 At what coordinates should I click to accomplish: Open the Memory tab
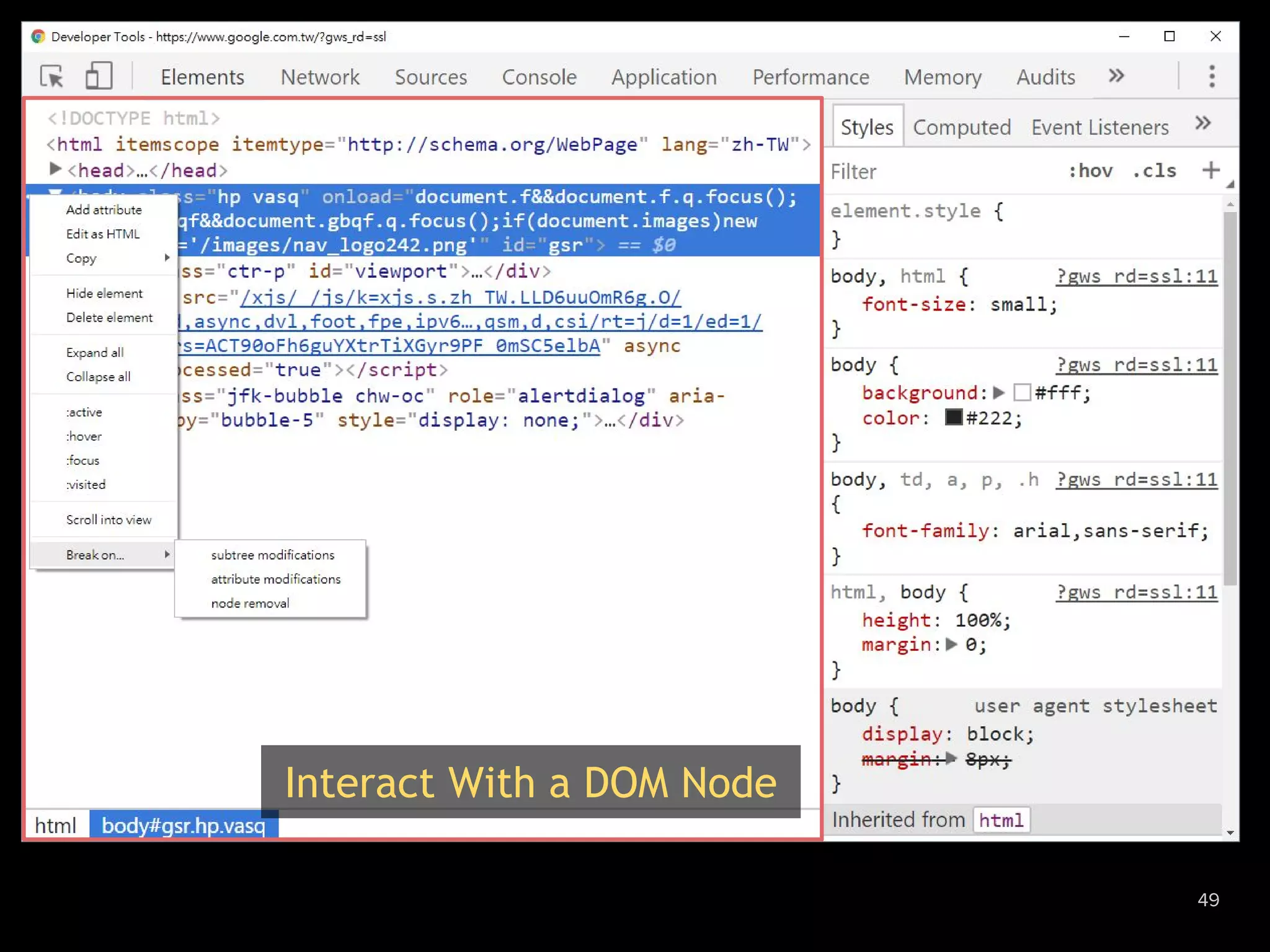(943, 77)
